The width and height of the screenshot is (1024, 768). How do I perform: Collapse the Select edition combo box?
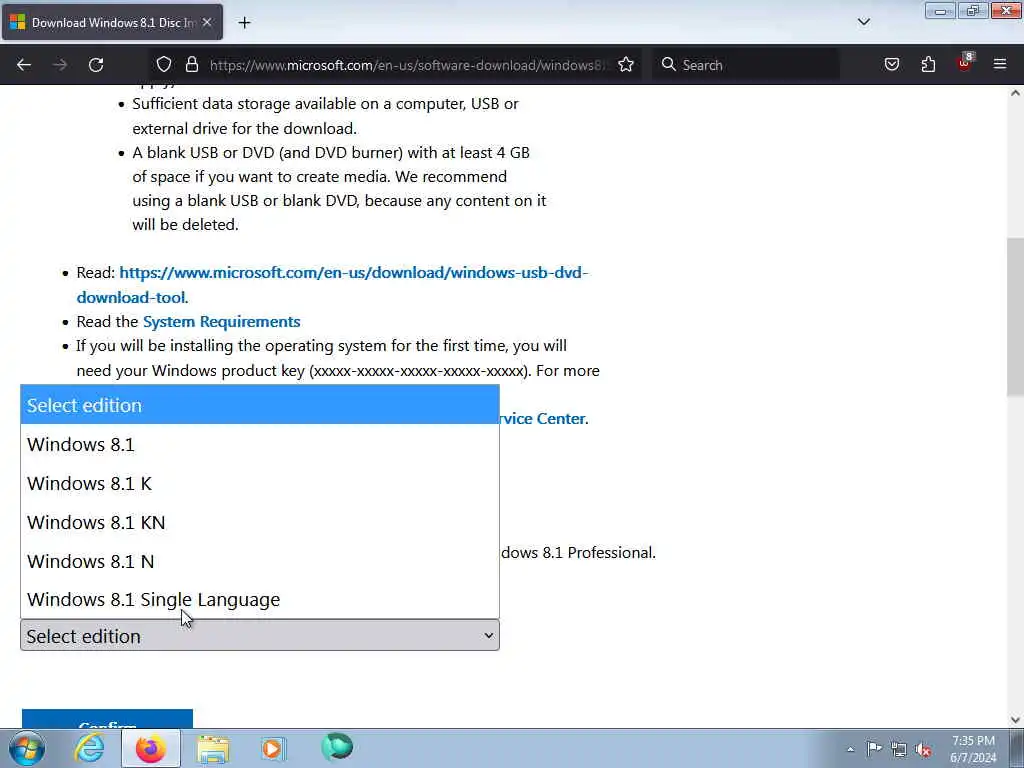pos(260,635)
